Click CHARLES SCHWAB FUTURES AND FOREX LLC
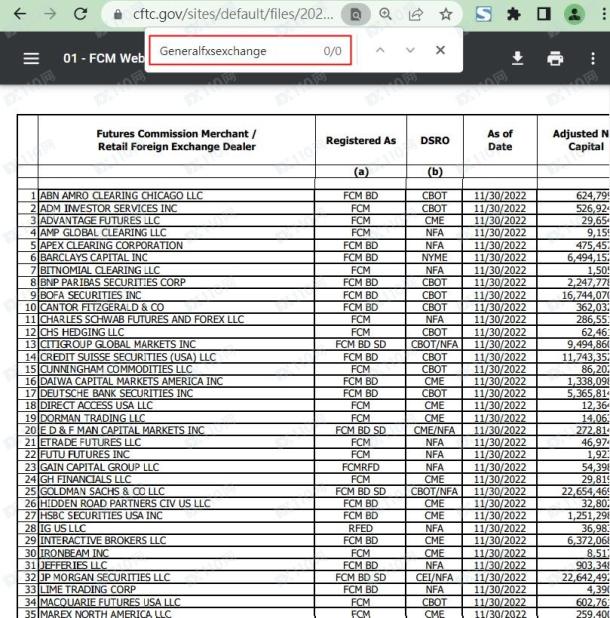The width and height of the screenshot is (610, 618). coord(142,319)
